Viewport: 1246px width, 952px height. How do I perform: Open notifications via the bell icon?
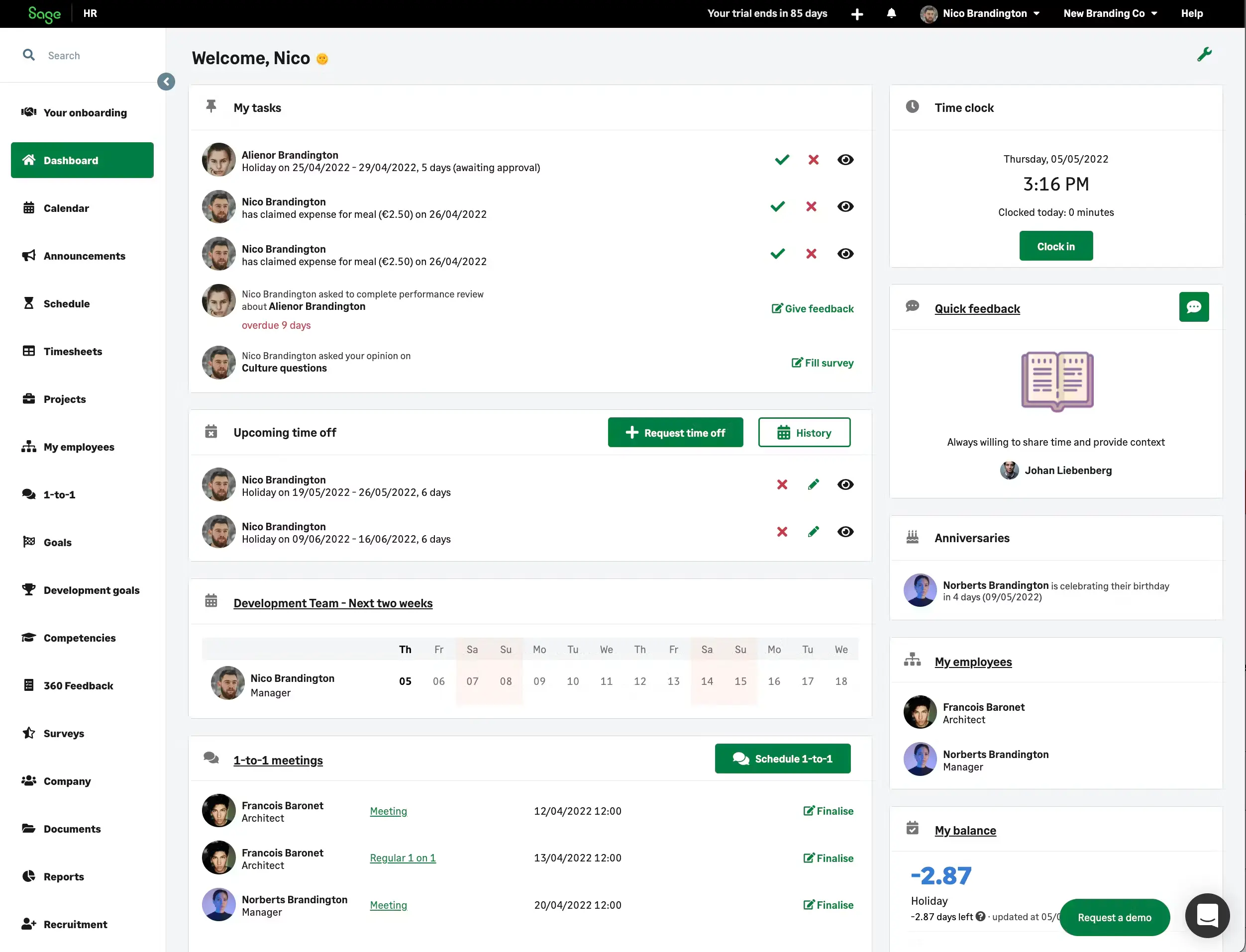pyautogui.click(x=892, y=13)
